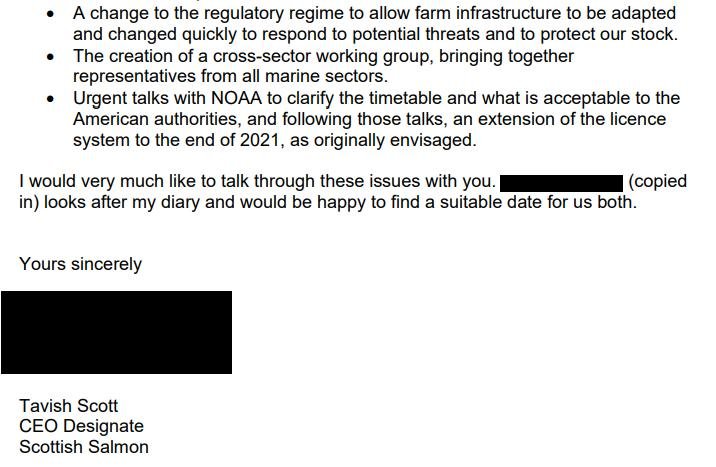Click the bullet marker beside "The creation"
This screenshot has width=716, height=467.
point(51,57)
